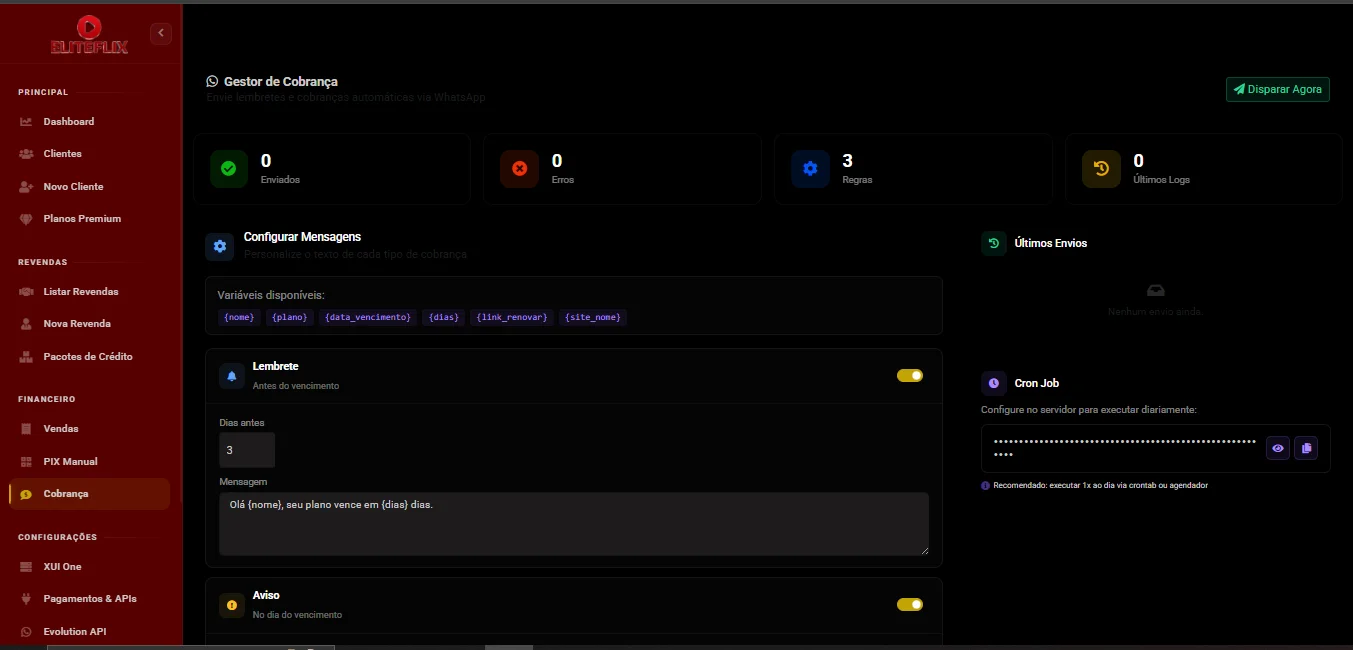Click the Clientes users icon
This screenshot has width=1353, height=650.
tap(26, 154)
